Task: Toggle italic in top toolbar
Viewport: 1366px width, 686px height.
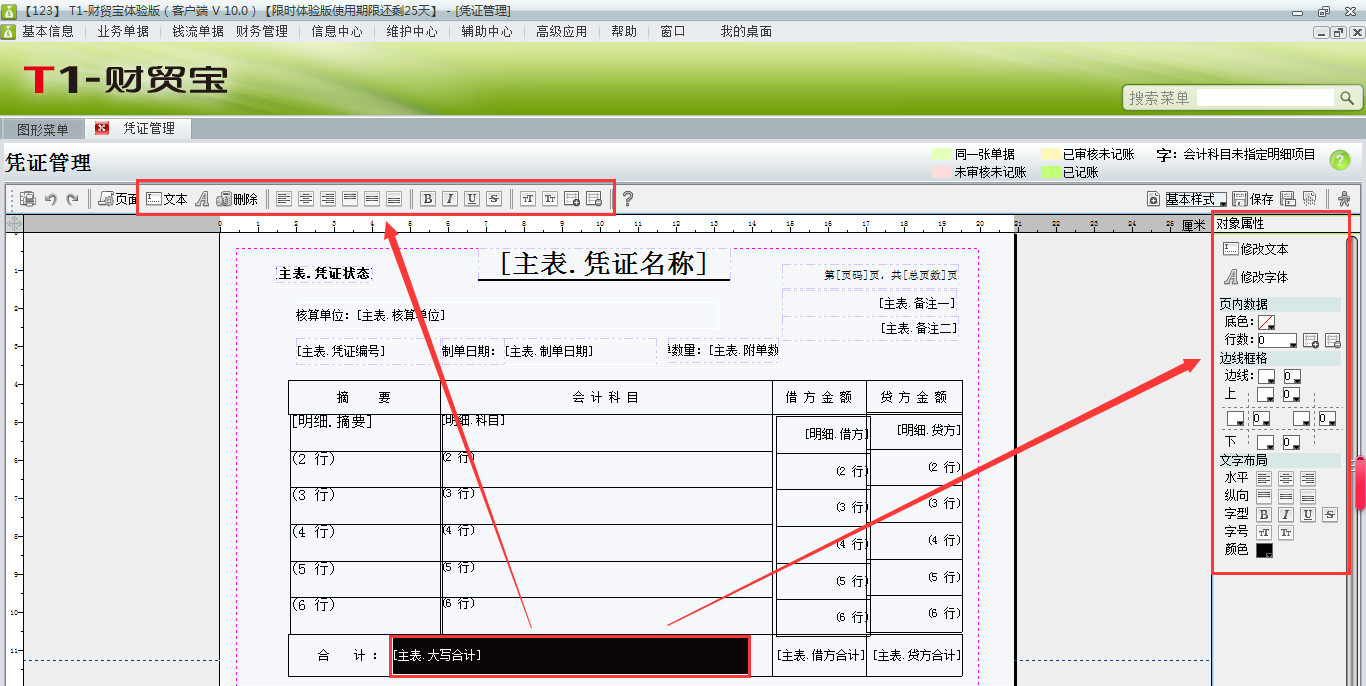Action: [450, 199]
